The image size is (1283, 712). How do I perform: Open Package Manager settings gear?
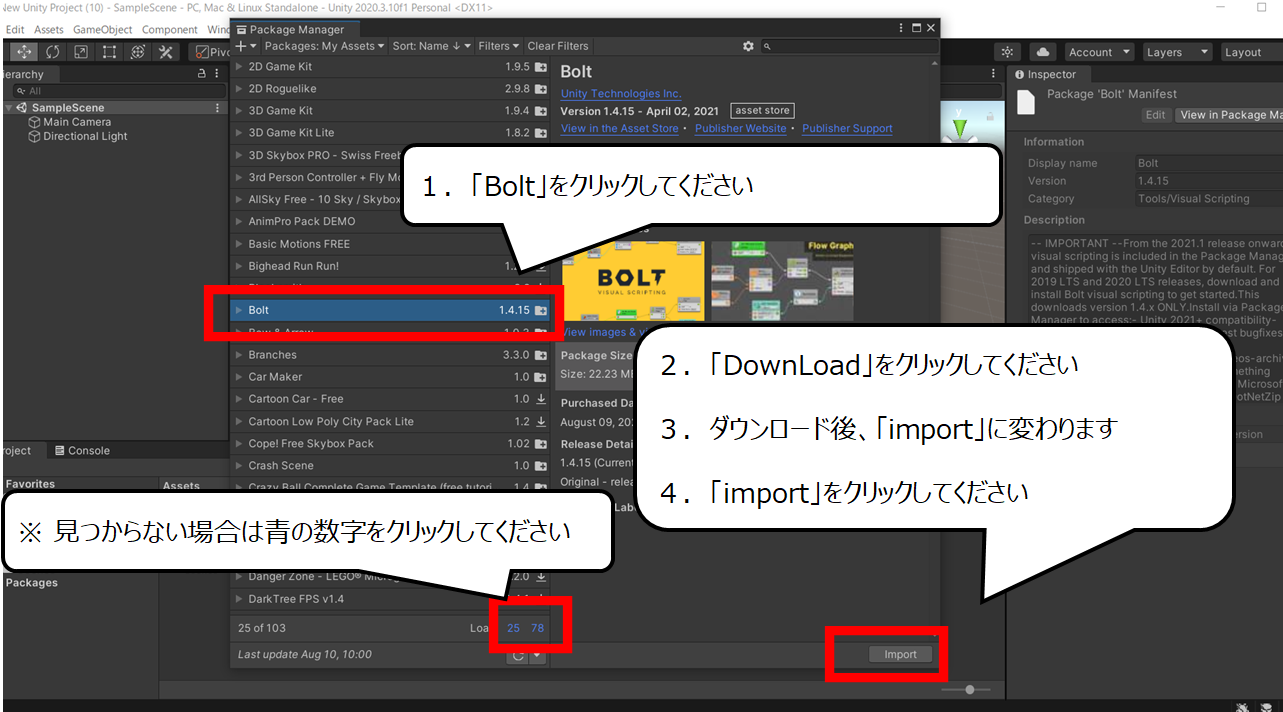pos(748,46)
